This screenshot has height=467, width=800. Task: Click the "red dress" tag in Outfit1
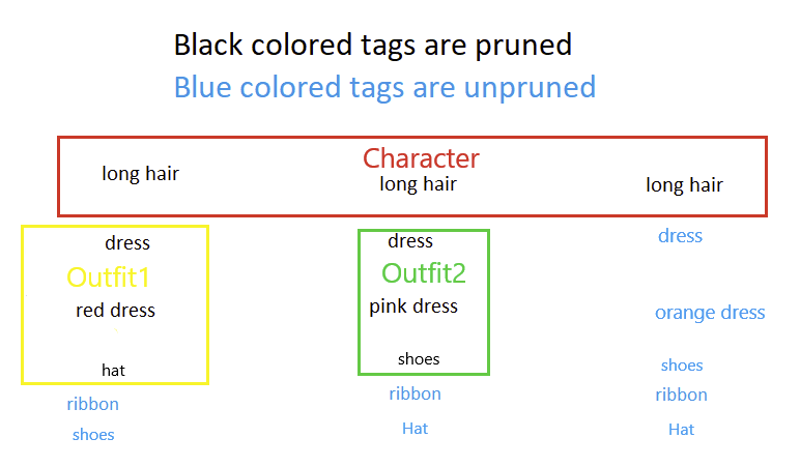coord(115,310)
